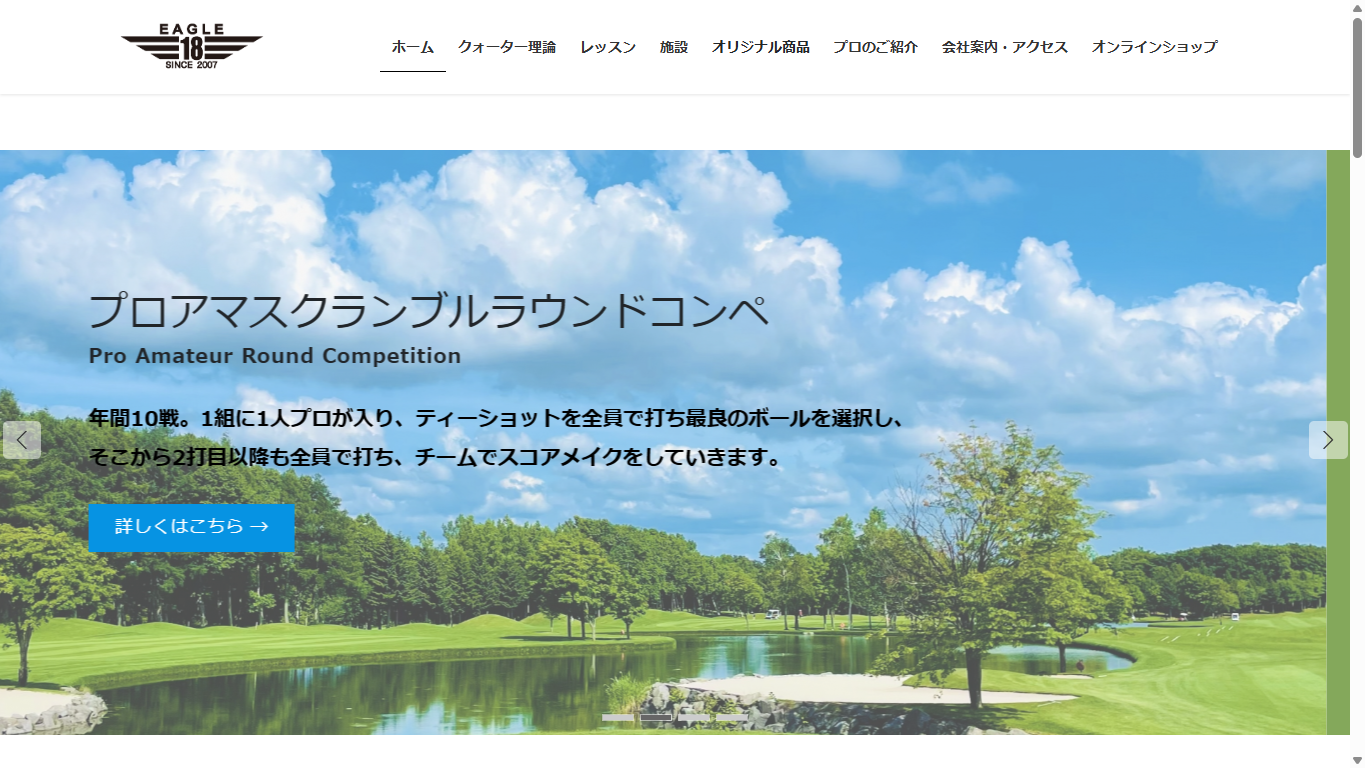Click the subtitle Pro Amateur Round Competition
Viewport: 1365px width, 768px height.
coord(275,356)
